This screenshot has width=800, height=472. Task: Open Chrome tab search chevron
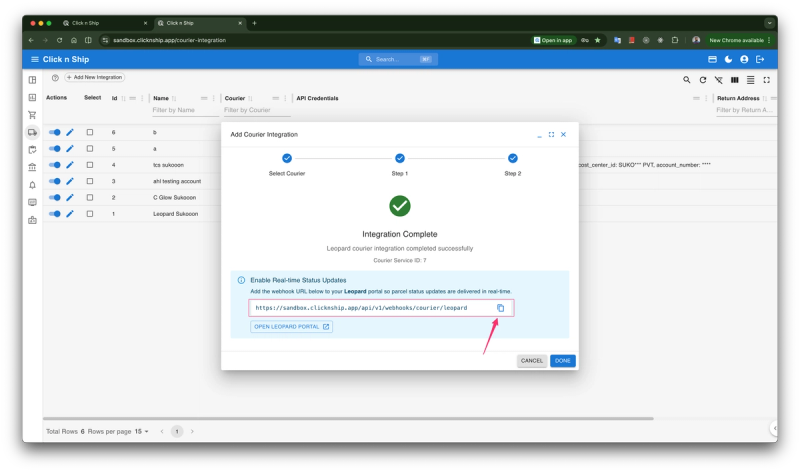(x=769, y=23)
